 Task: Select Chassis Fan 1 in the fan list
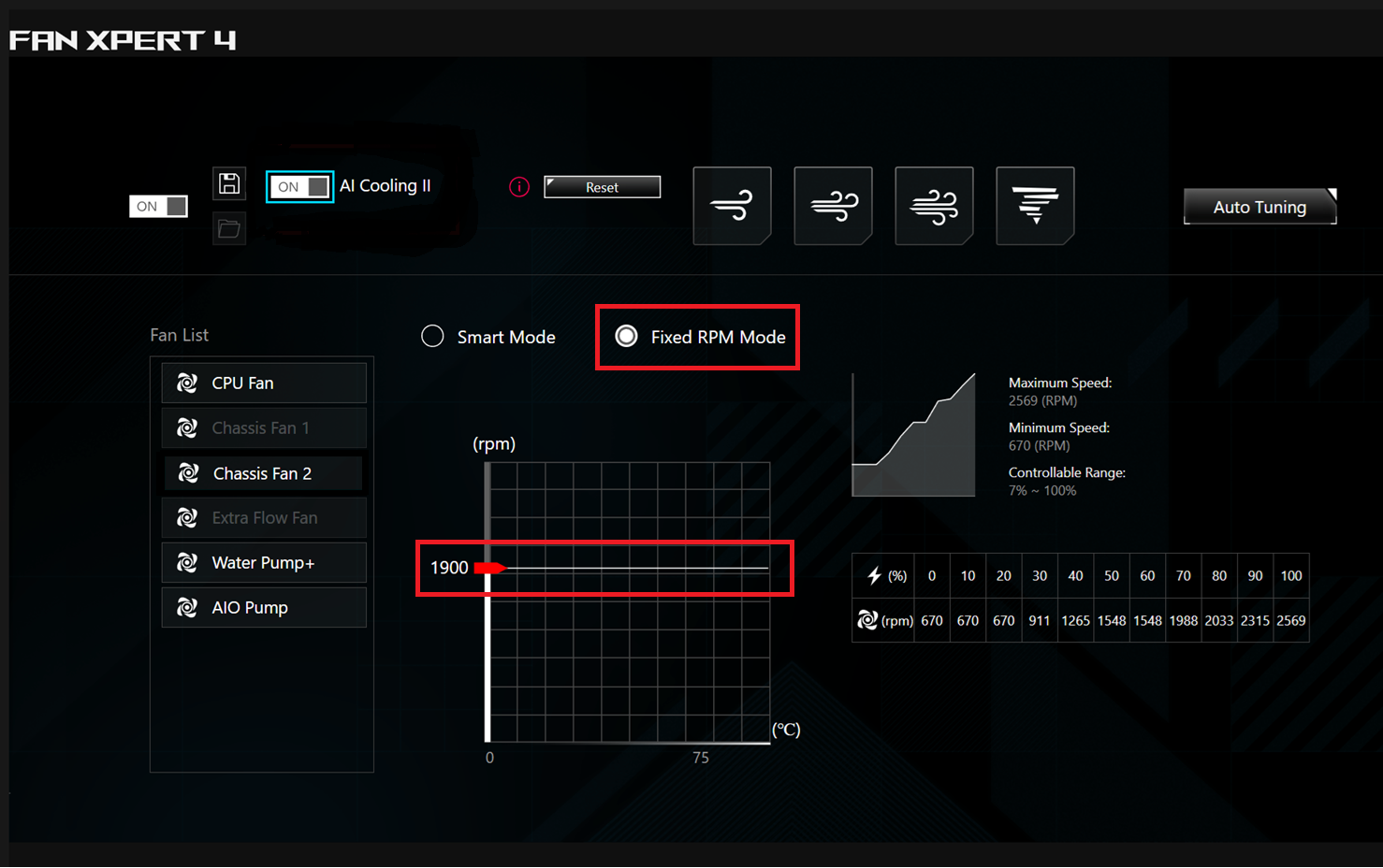tap(264, 427)
